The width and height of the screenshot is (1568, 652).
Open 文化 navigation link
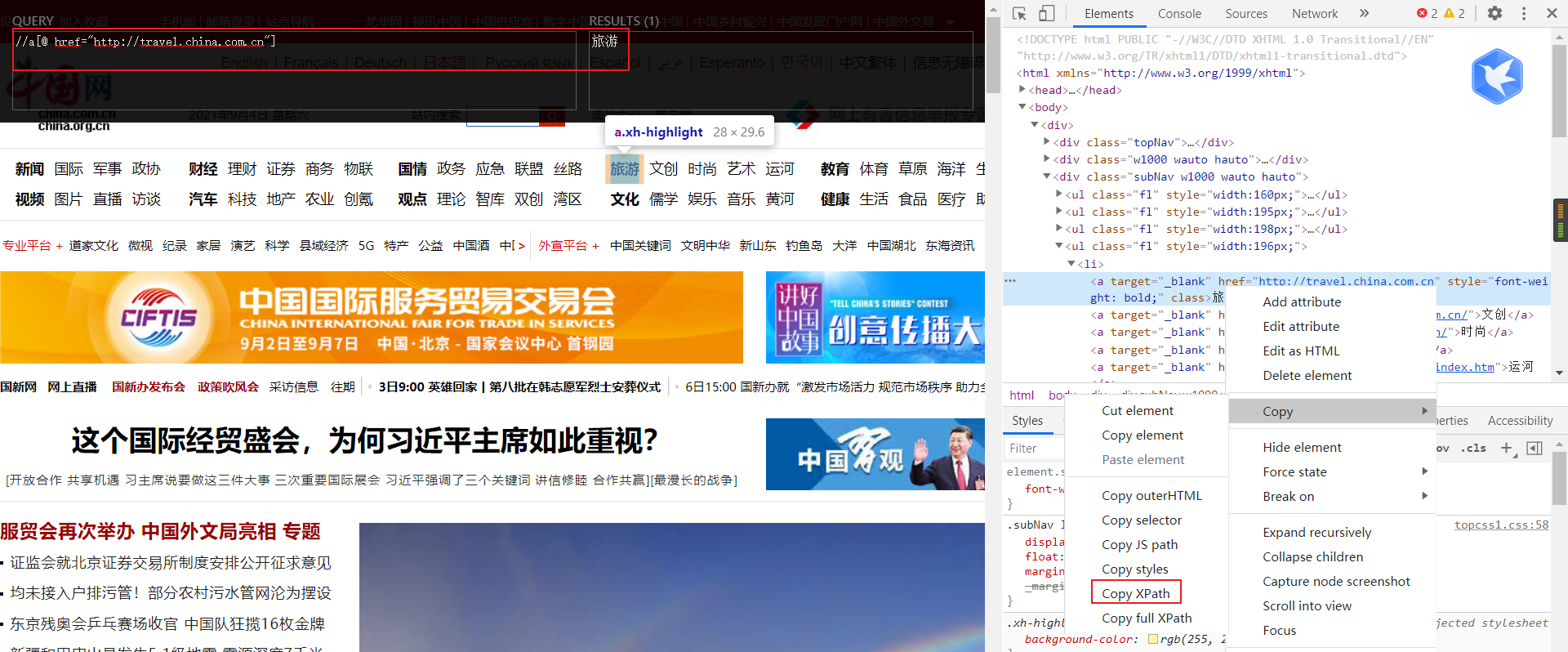point(625,199)
